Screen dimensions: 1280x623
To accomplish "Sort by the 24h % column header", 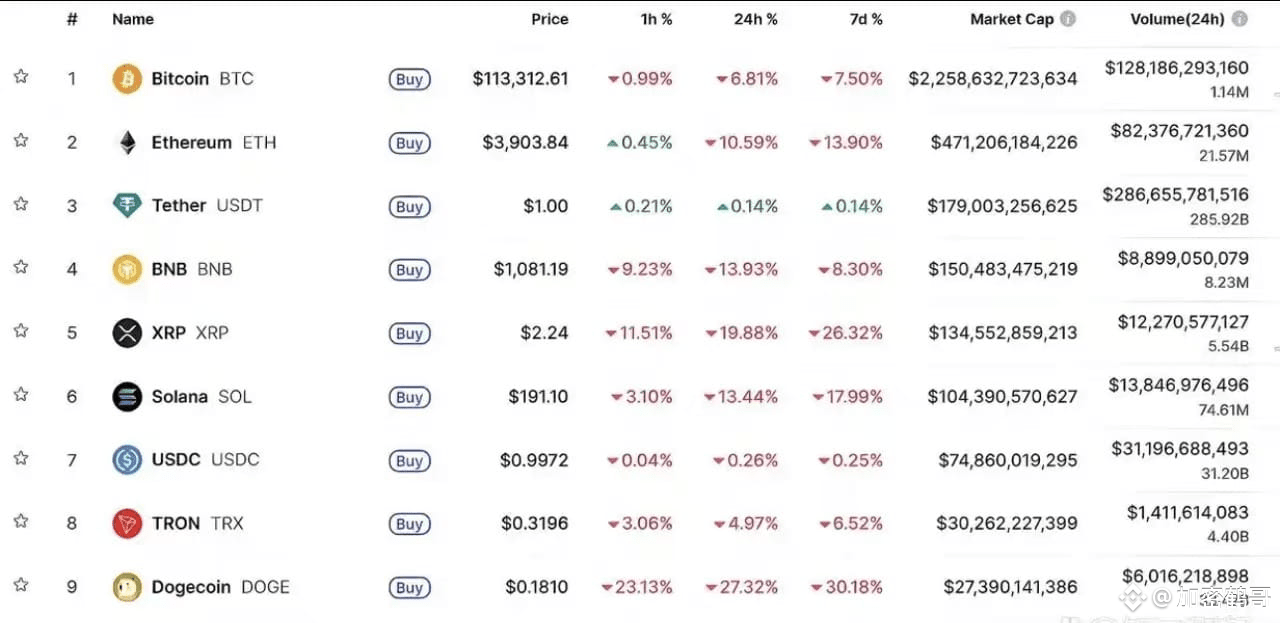I will point(756,19).
